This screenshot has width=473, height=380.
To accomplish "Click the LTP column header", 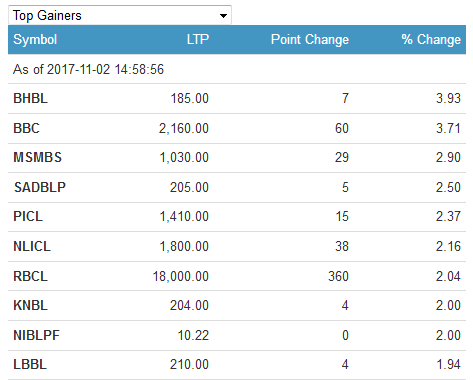I will [x=198, y=39].
